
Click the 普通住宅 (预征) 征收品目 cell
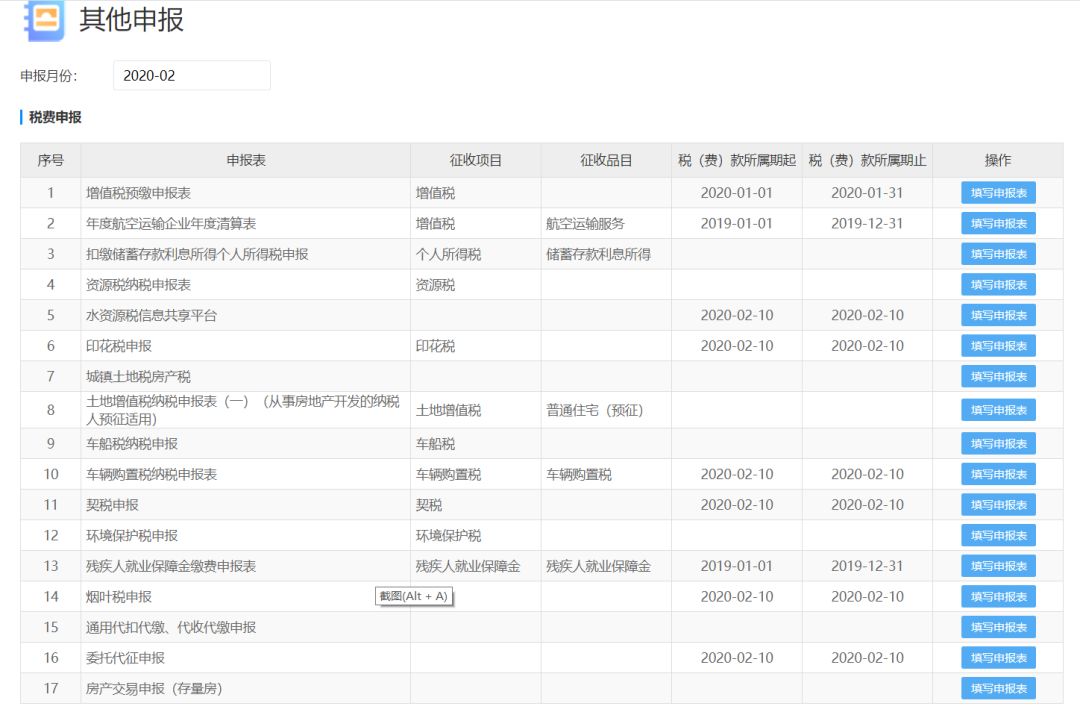tap(595, 410)
